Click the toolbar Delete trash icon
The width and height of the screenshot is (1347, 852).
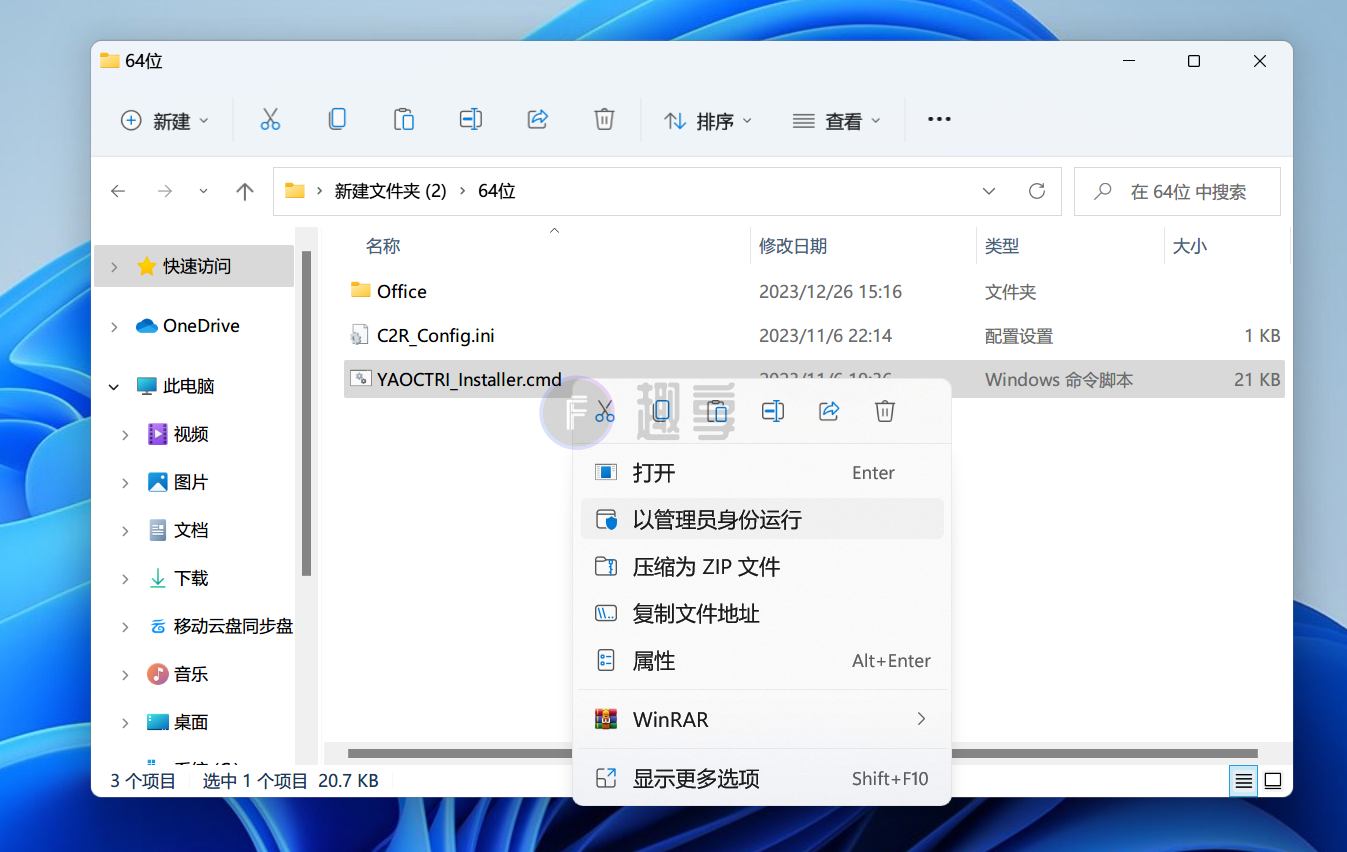coord(604,120)
